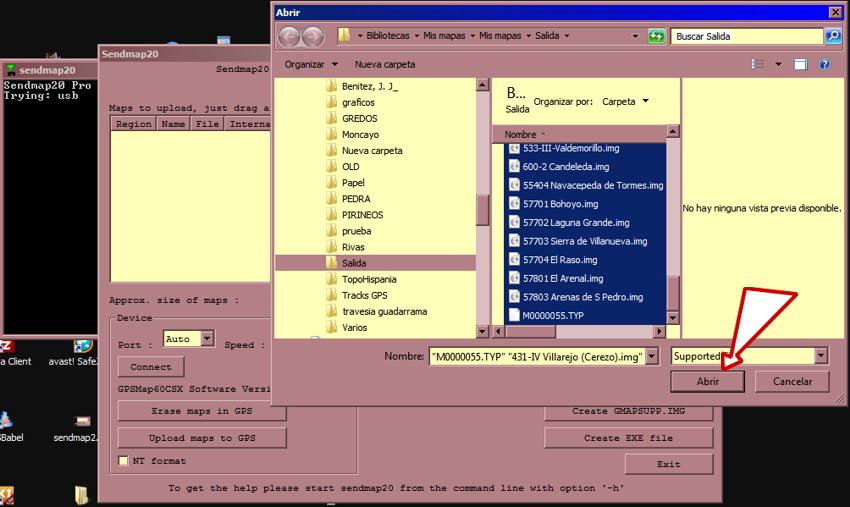Click the Nombre filename input field
This screenshot has height=507, width=850.
[x=537, y=356]
